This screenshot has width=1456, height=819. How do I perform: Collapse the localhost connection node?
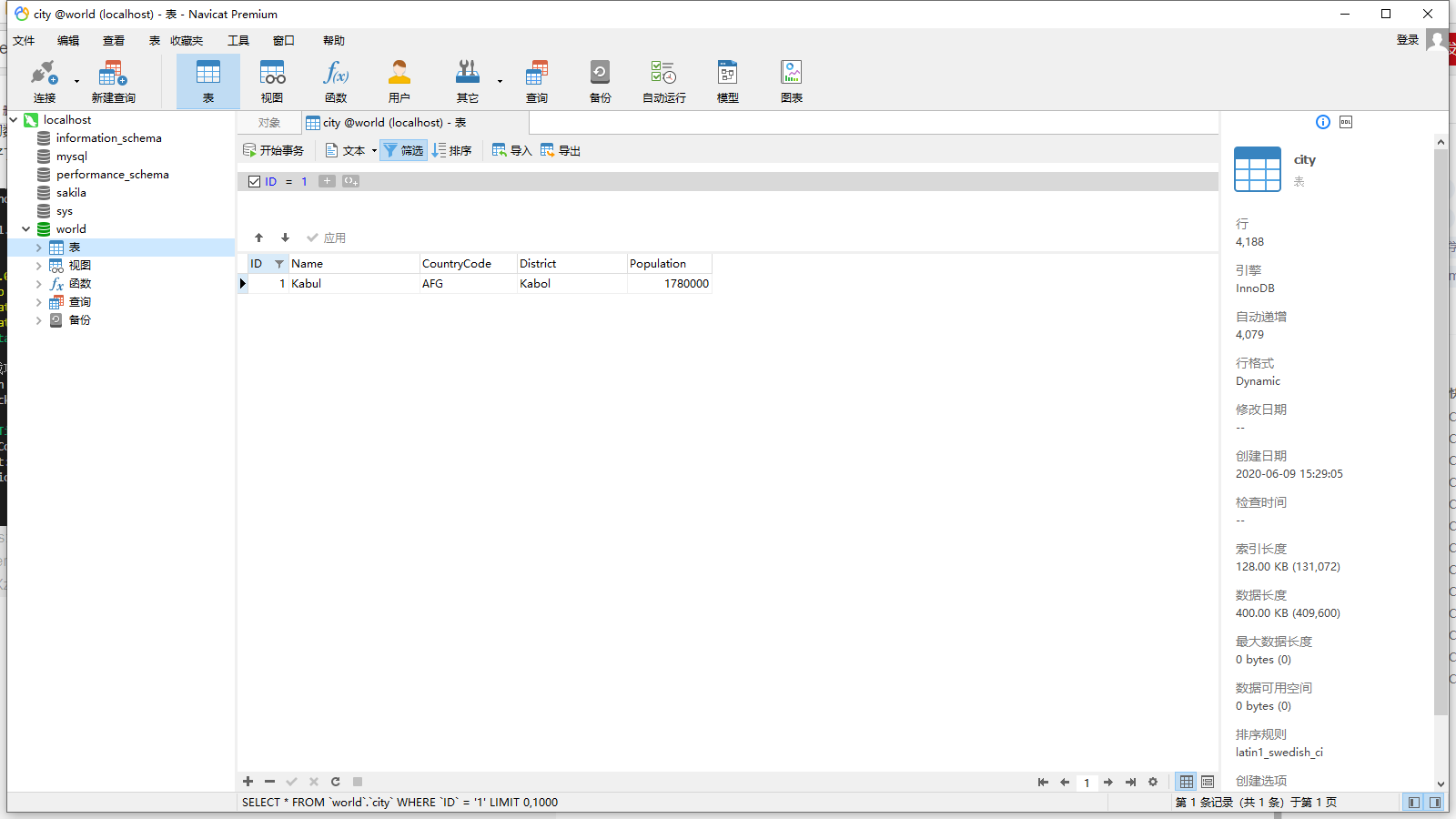tap(14, 120)
